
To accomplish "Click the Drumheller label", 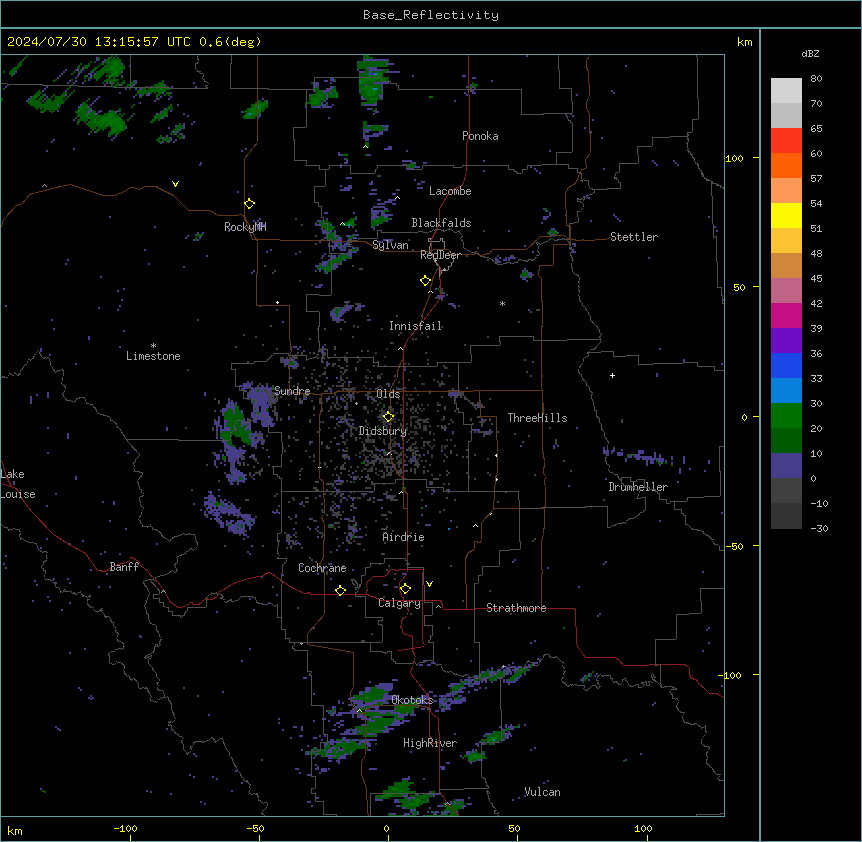I will [x=638, y=487].
